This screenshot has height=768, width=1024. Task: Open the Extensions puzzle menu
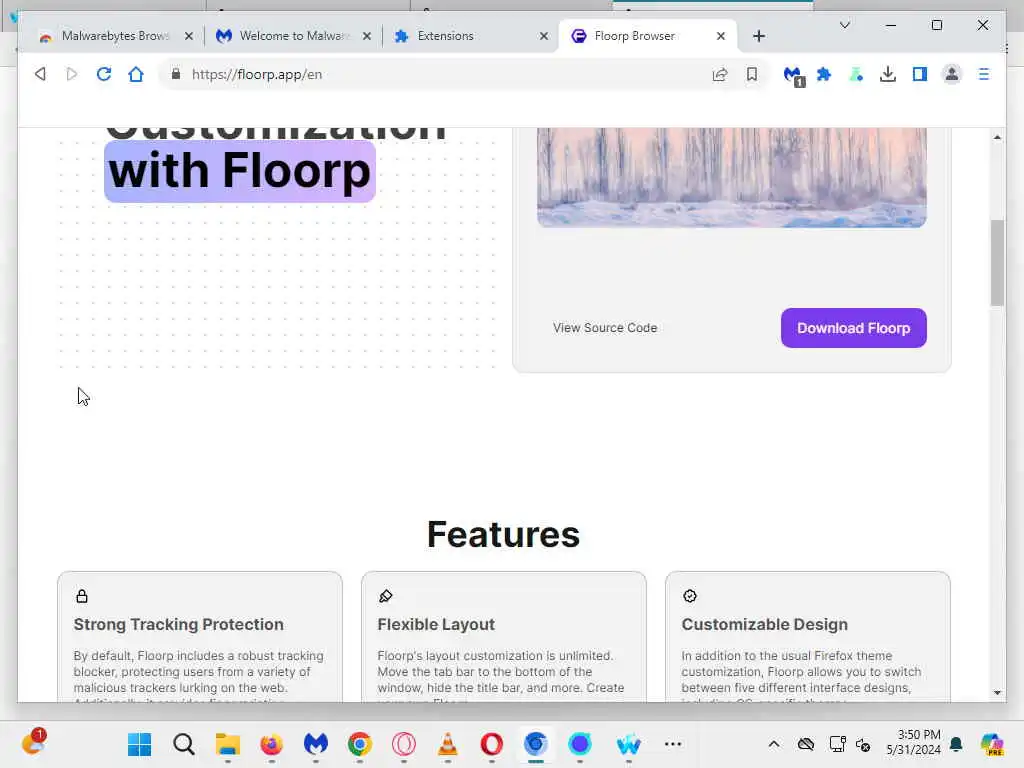824,74
